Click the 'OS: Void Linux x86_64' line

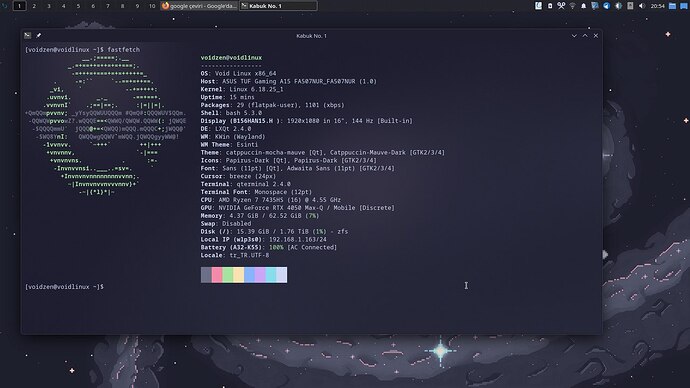pos(239,73)
